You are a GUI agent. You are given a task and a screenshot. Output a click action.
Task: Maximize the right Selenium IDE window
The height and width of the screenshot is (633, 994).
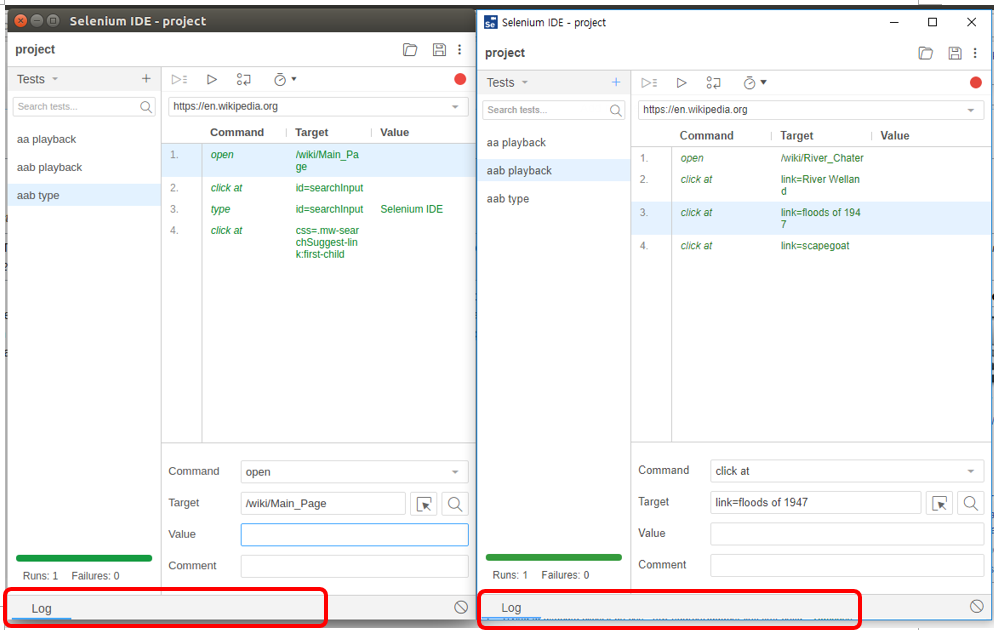(x=933, y=22)
